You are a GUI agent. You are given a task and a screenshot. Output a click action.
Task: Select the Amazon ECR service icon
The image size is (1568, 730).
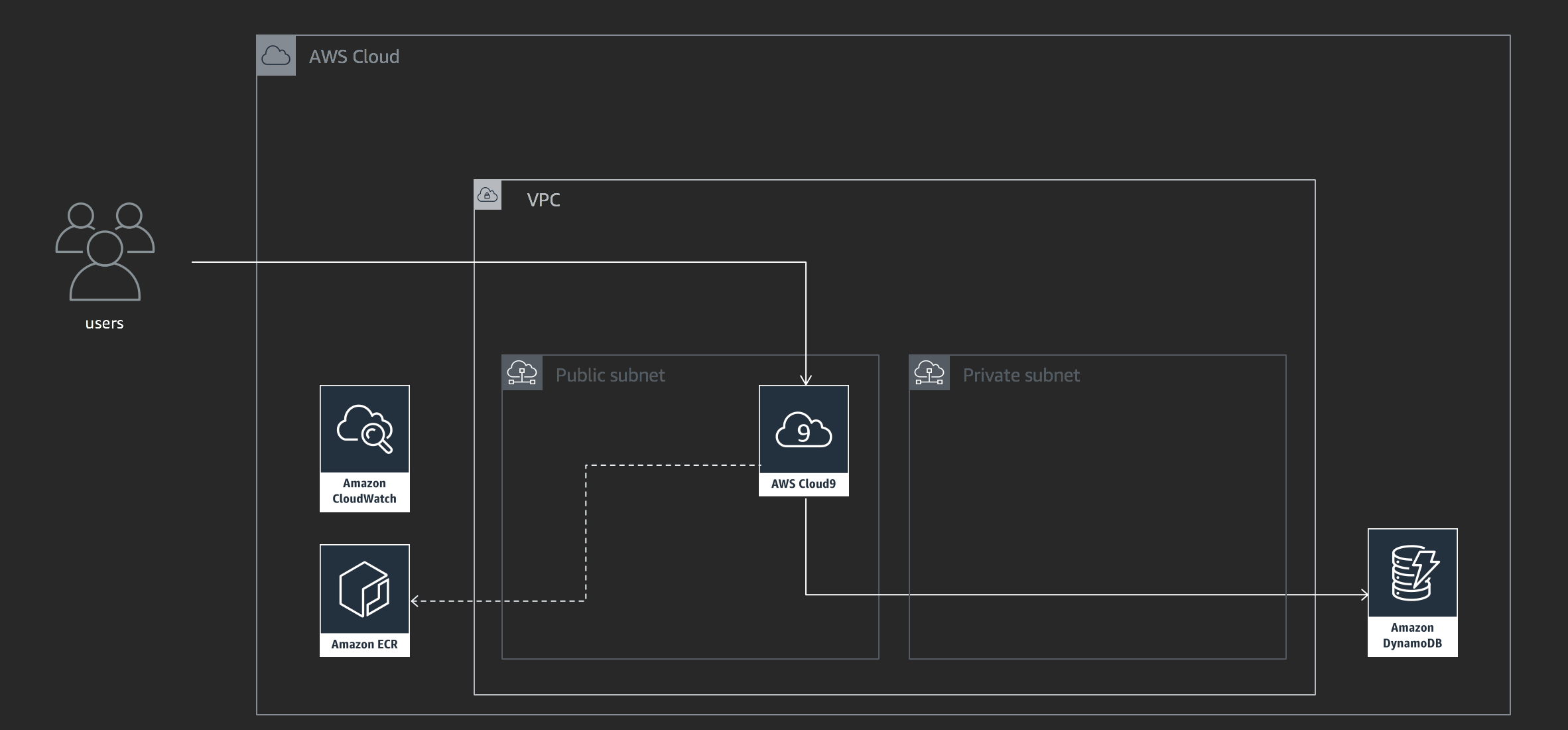(x=365, y=589)
